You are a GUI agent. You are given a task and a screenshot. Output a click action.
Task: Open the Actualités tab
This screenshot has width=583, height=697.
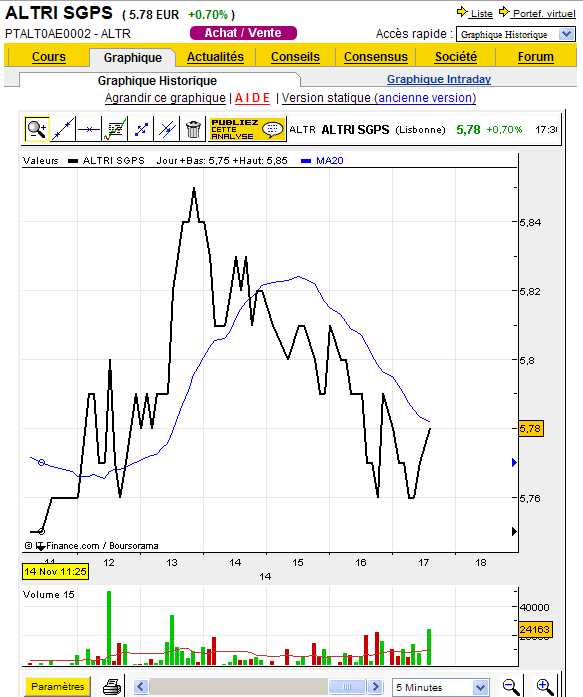click(x=215, y=57)
